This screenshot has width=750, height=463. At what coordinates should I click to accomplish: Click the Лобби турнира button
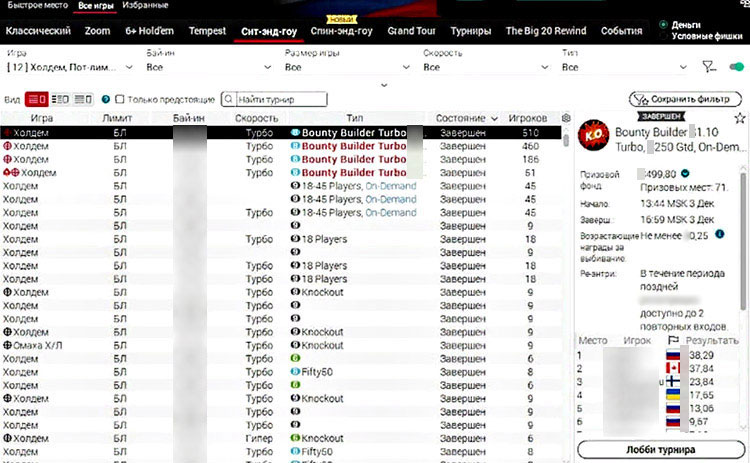tap(661, 450)
